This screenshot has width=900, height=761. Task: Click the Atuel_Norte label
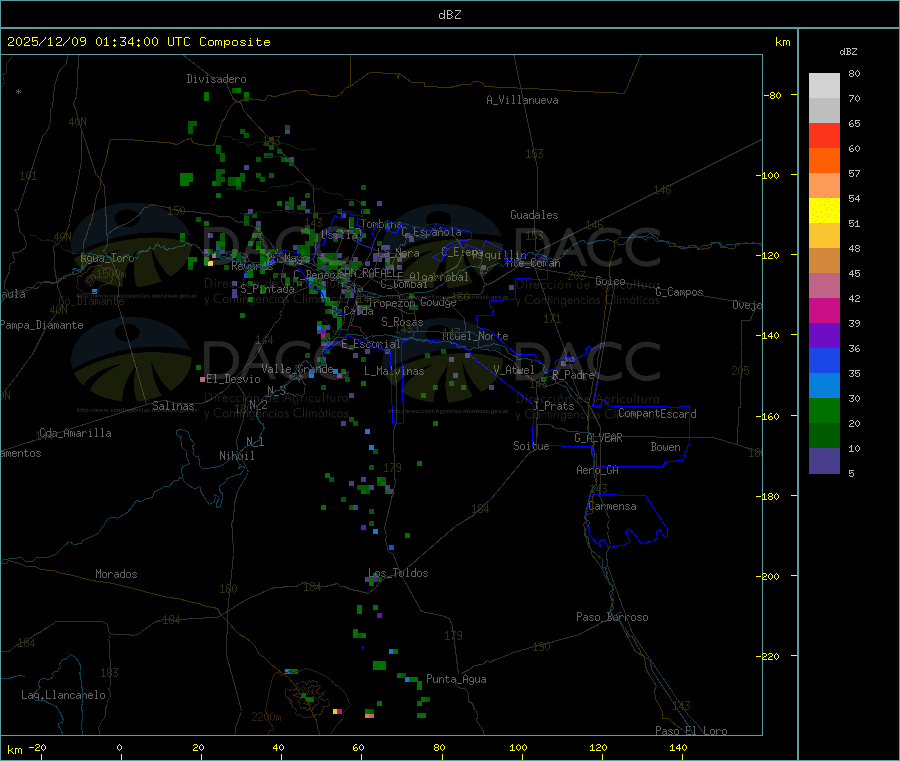tap(475, 336)
